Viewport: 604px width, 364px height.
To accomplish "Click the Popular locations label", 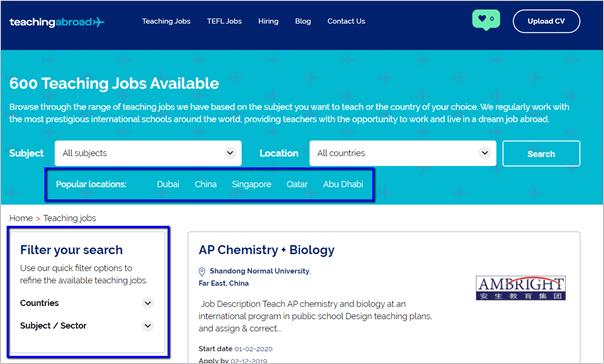I will point(91,184).
